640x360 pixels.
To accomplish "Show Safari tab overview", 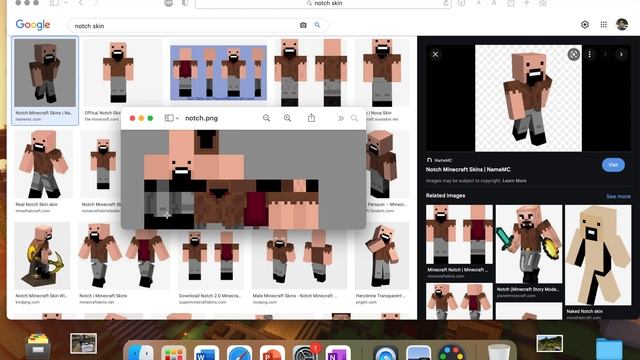I will tap(542, 3).
